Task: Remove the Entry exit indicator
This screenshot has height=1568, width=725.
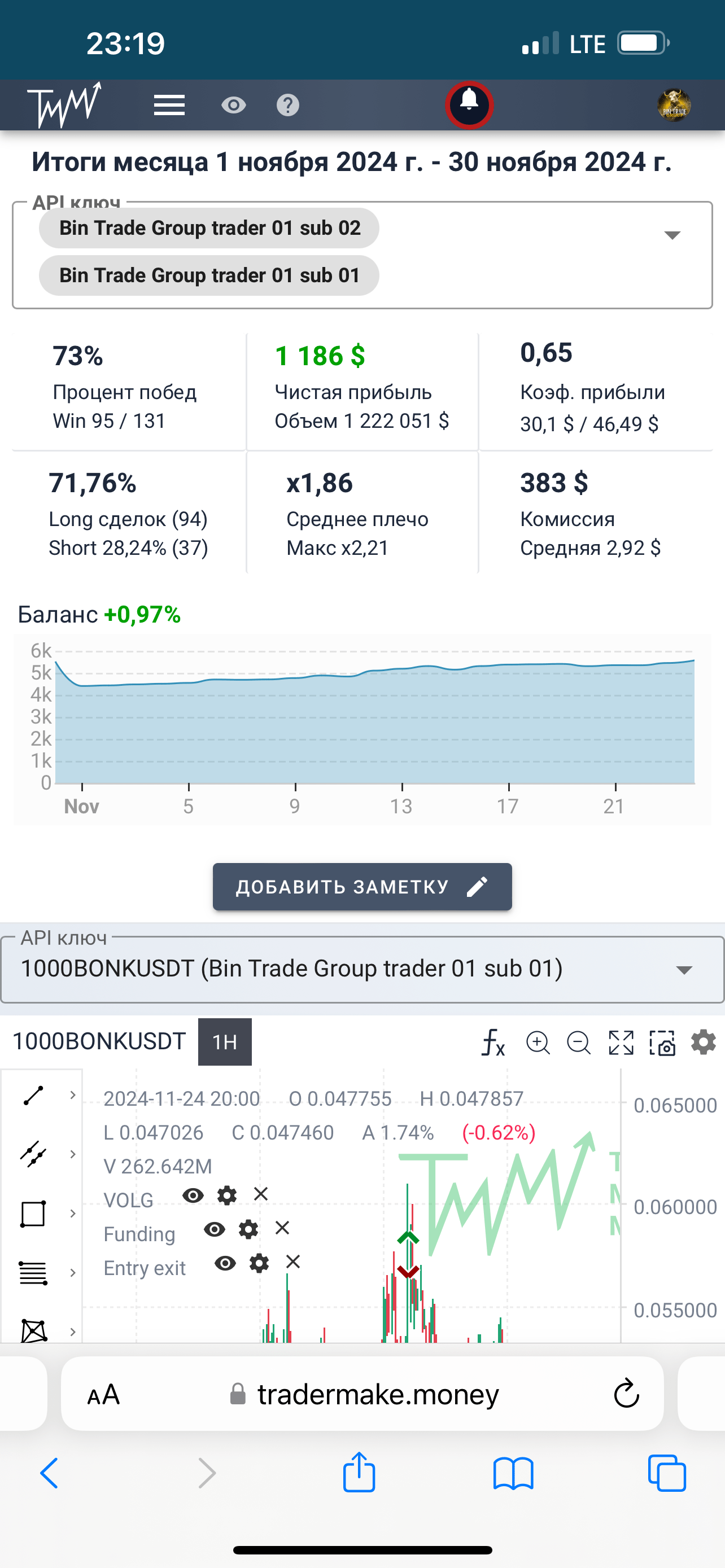Action: point(293,1262)
